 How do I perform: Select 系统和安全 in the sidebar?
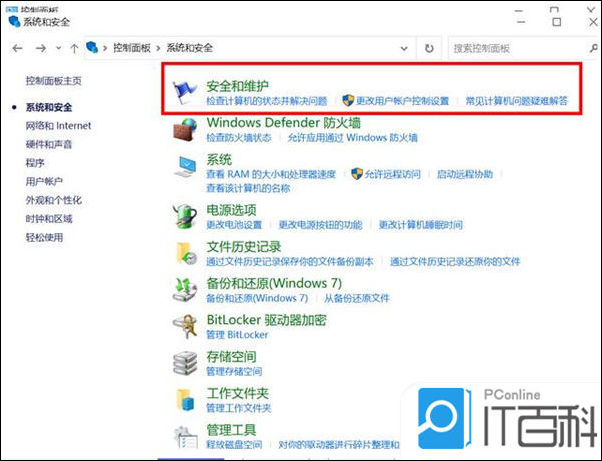tap(49, 107)
